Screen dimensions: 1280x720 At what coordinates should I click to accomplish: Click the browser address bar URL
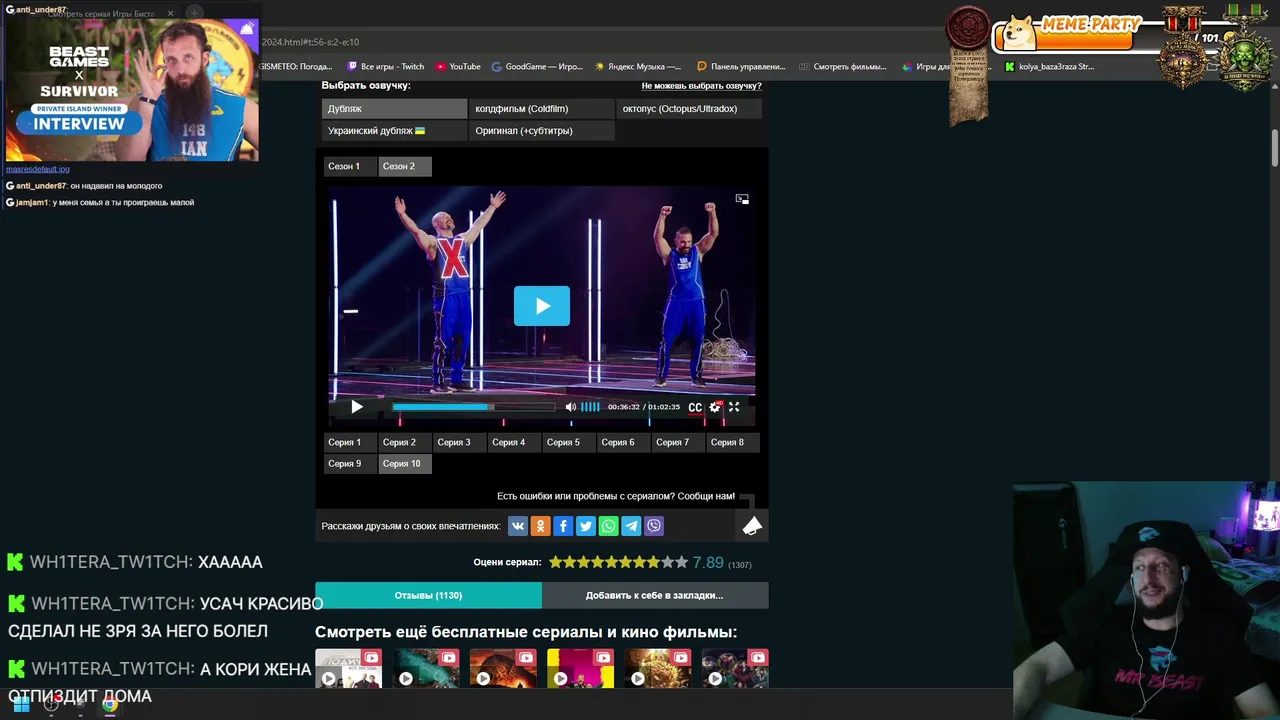pos(310,42)
